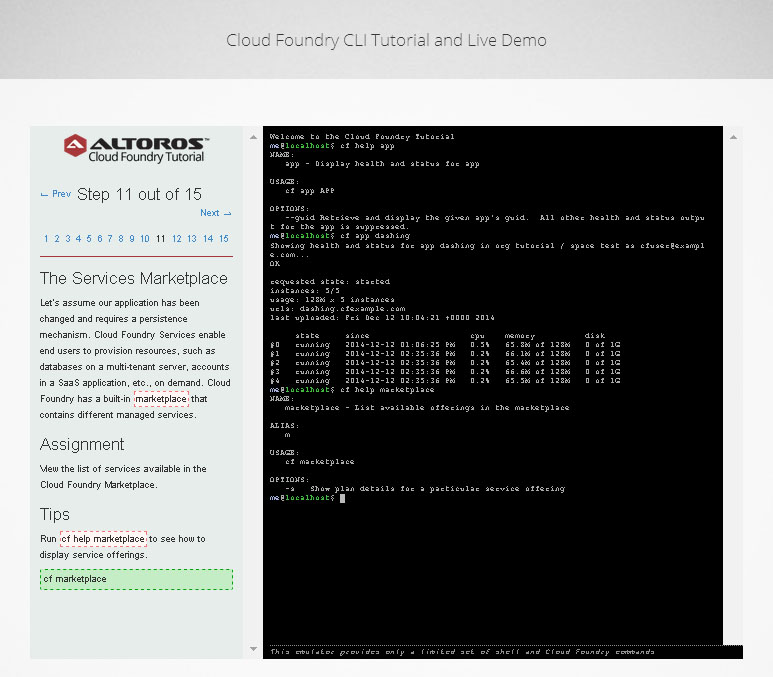Screen dimensions: 773x677
Task: Jump to tutorial step 8
Action: tap(121, 239)
